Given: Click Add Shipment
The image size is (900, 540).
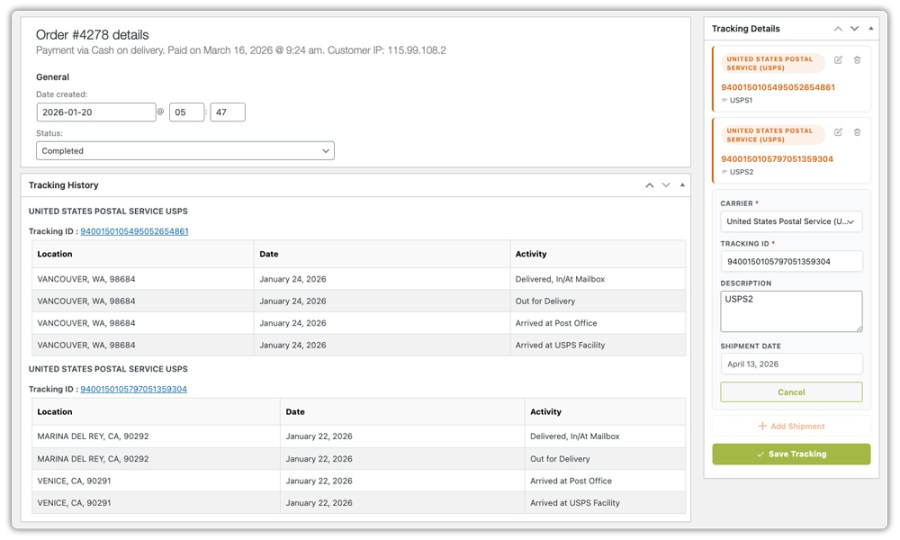Looking at the screenshot, I should click(x=791, y=426).
